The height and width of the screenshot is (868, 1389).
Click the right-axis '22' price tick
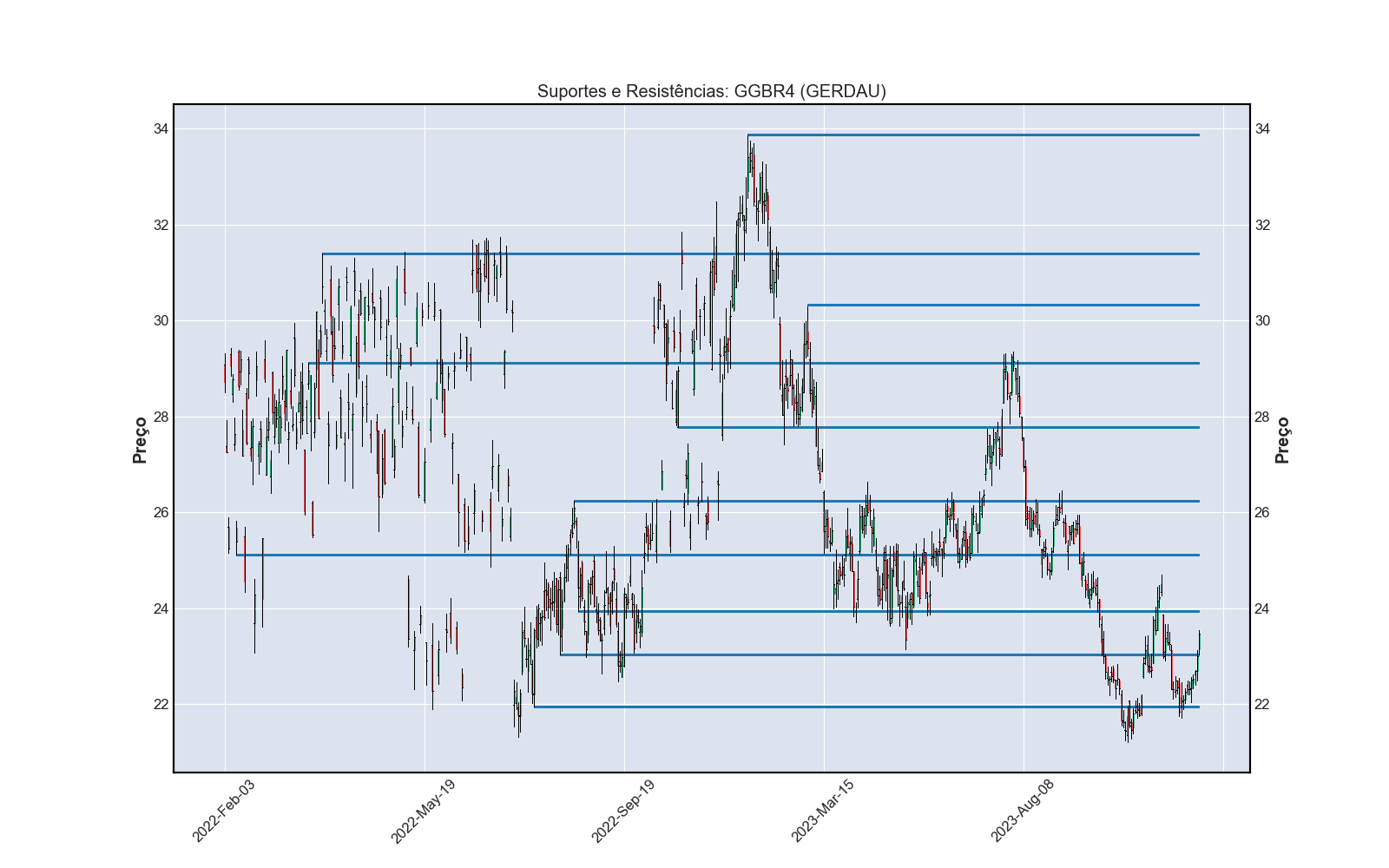click(1262, 705)
